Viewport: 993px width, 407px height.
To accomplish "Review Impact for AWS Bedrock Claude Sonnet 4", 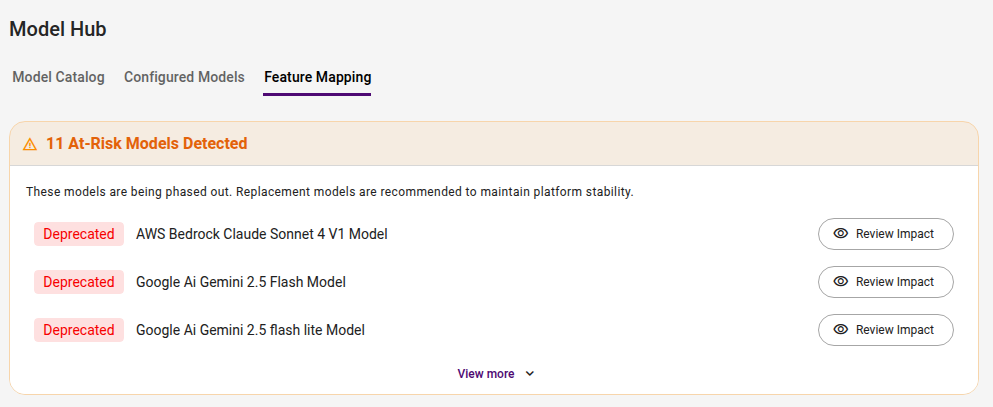I will [886, 234].
